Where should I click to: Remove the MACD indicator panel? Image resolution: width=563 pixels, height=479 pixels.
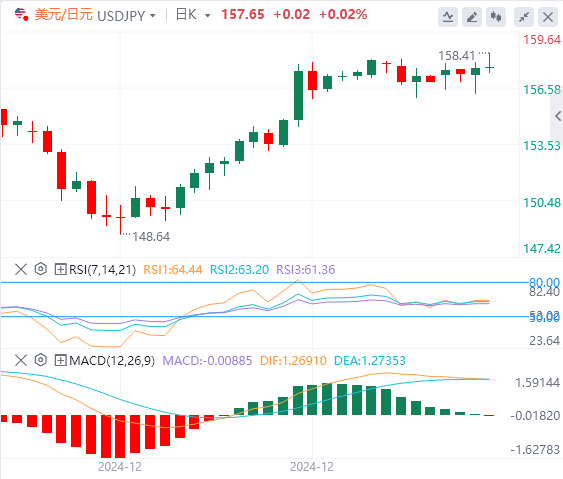(21, 360)
